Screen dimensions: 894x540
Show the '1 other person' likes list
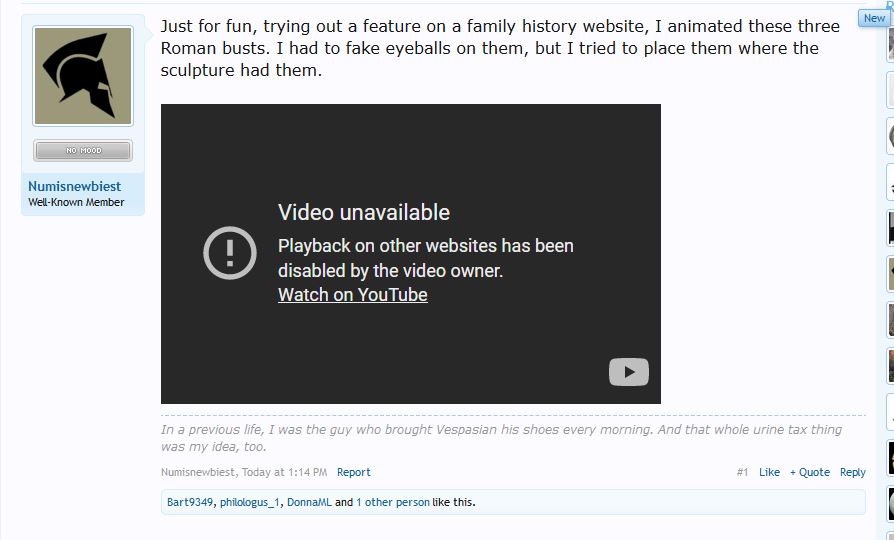pyautogui.click(x=392, y=502)
